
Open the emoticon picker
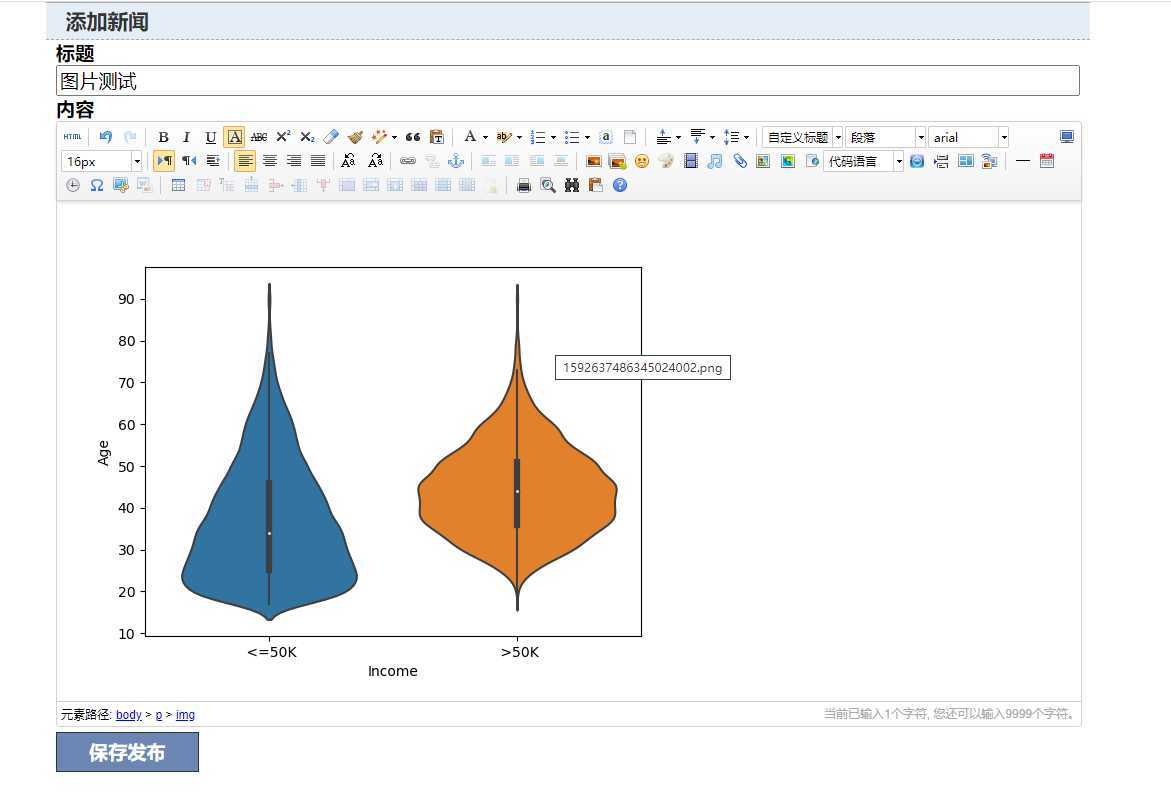(x=642, y=161)
